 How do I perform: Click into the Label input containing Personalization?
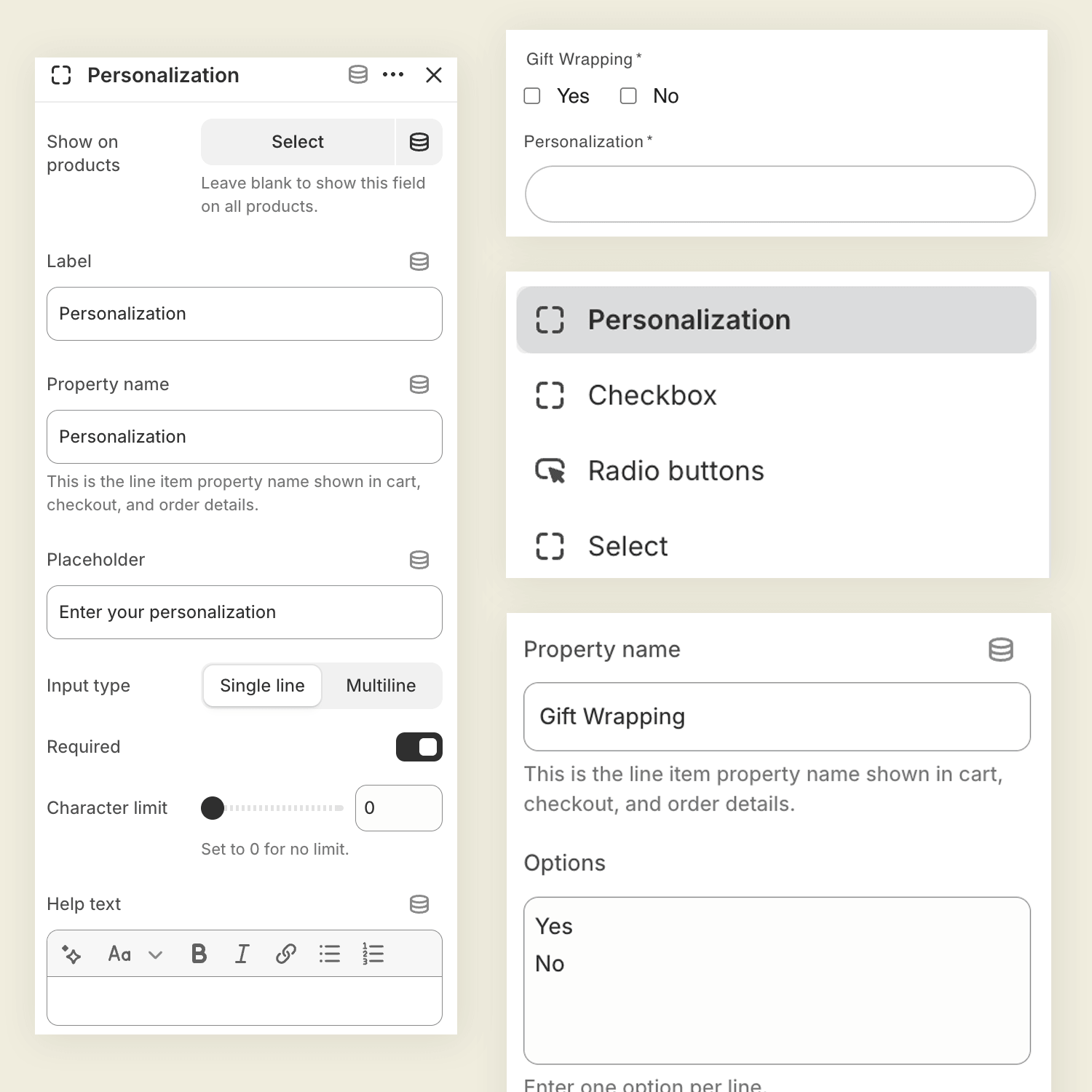pos(245,314)
